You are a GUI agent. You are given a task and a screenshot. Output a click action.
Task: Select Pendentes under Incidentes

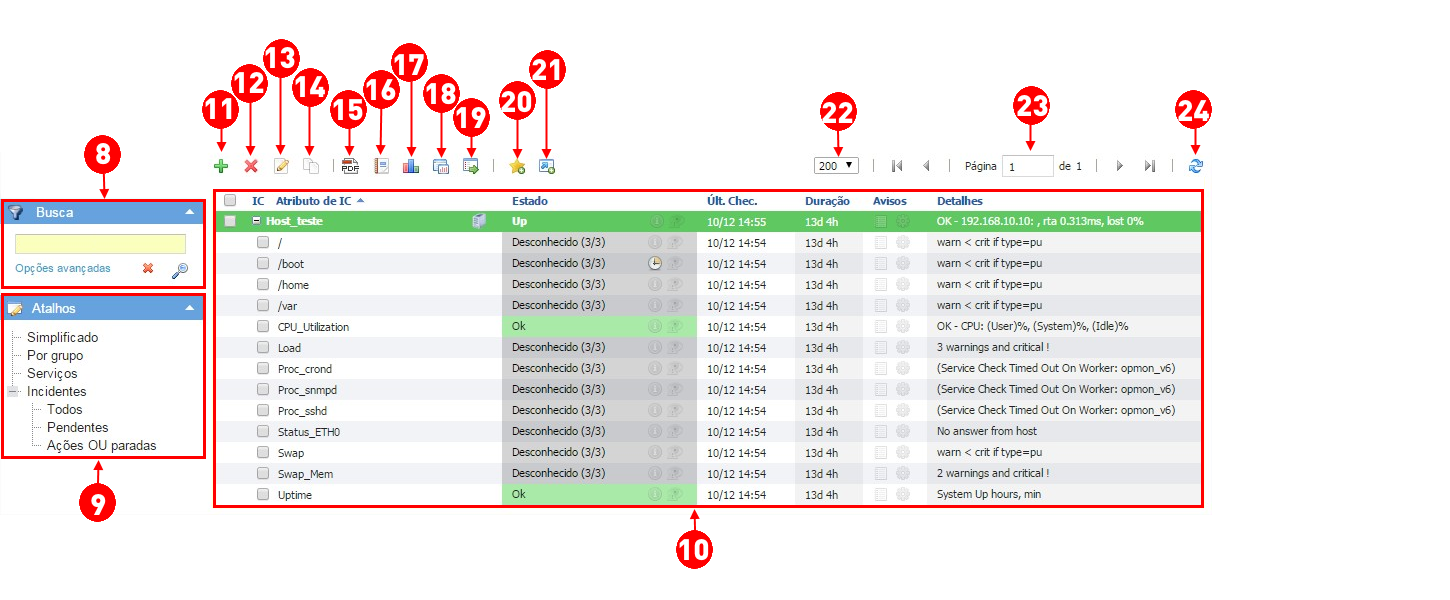click(78, 427)
